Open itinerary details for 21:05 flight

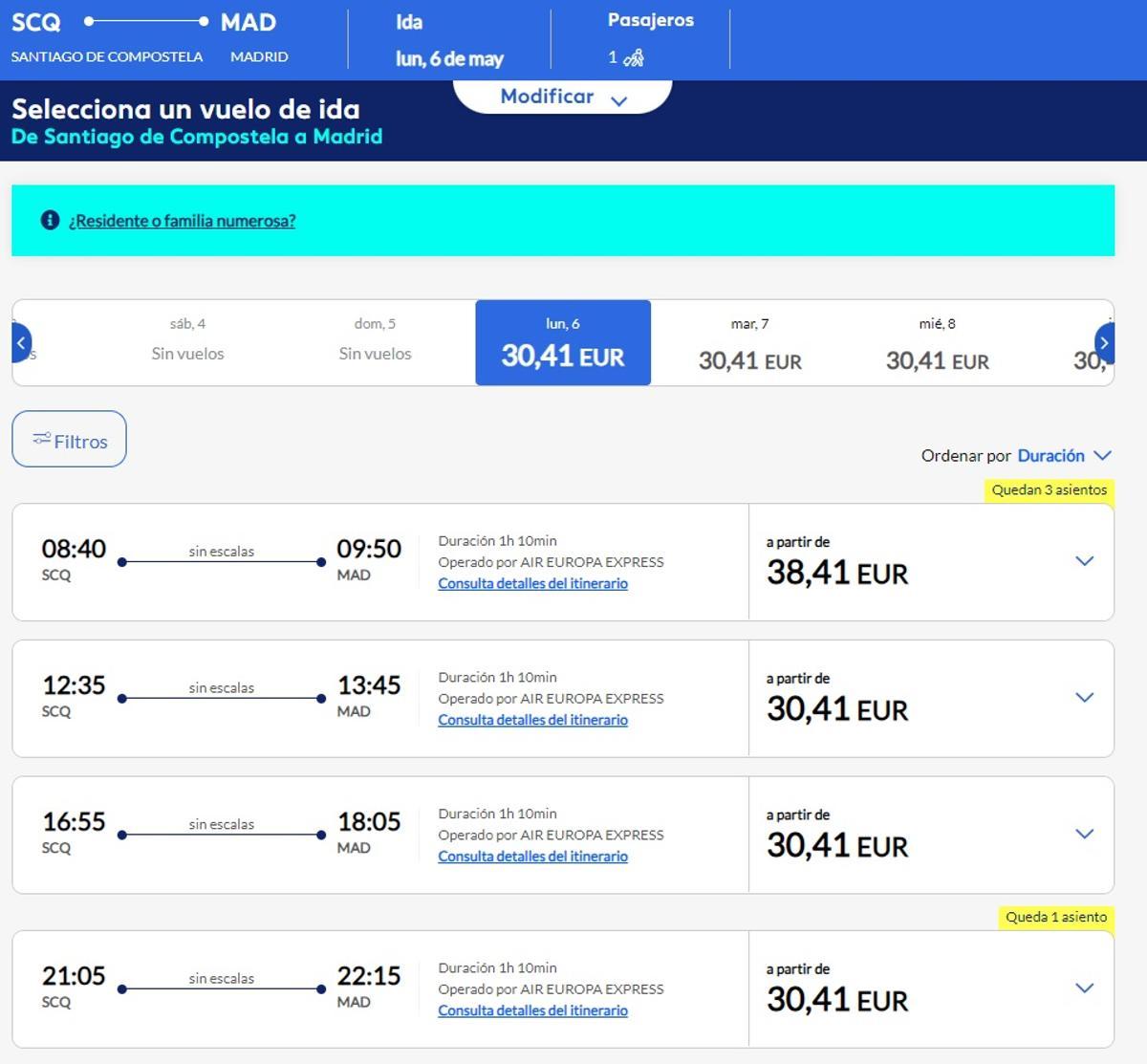[532, 1010]
